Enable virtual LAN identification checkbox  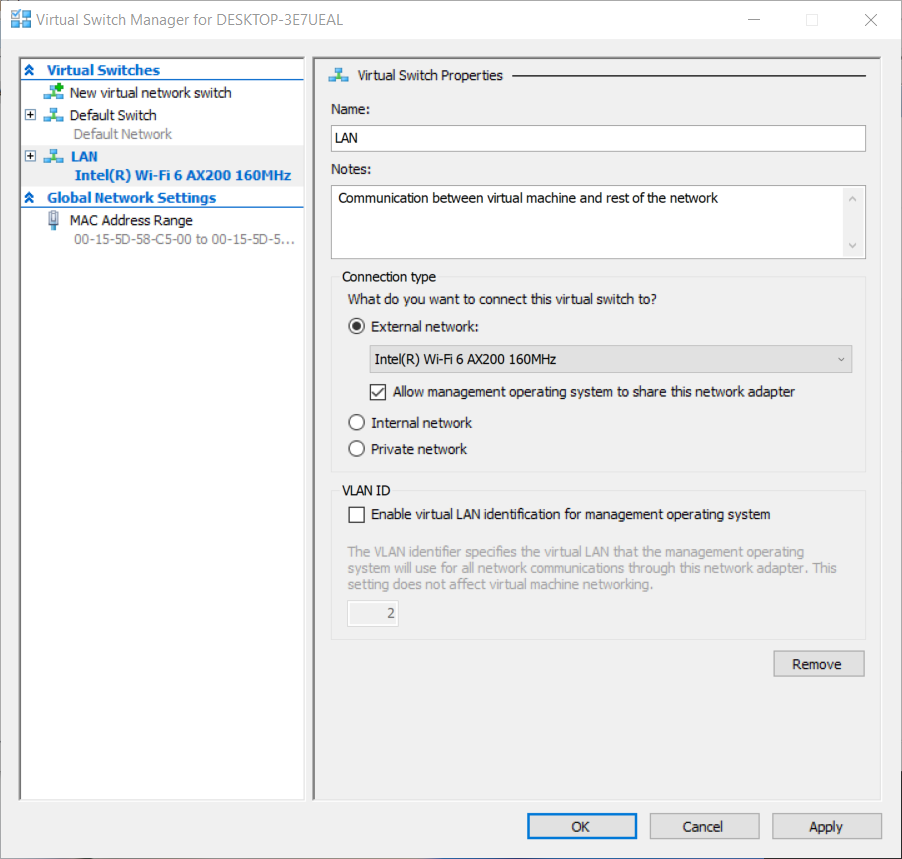point(356,515)
